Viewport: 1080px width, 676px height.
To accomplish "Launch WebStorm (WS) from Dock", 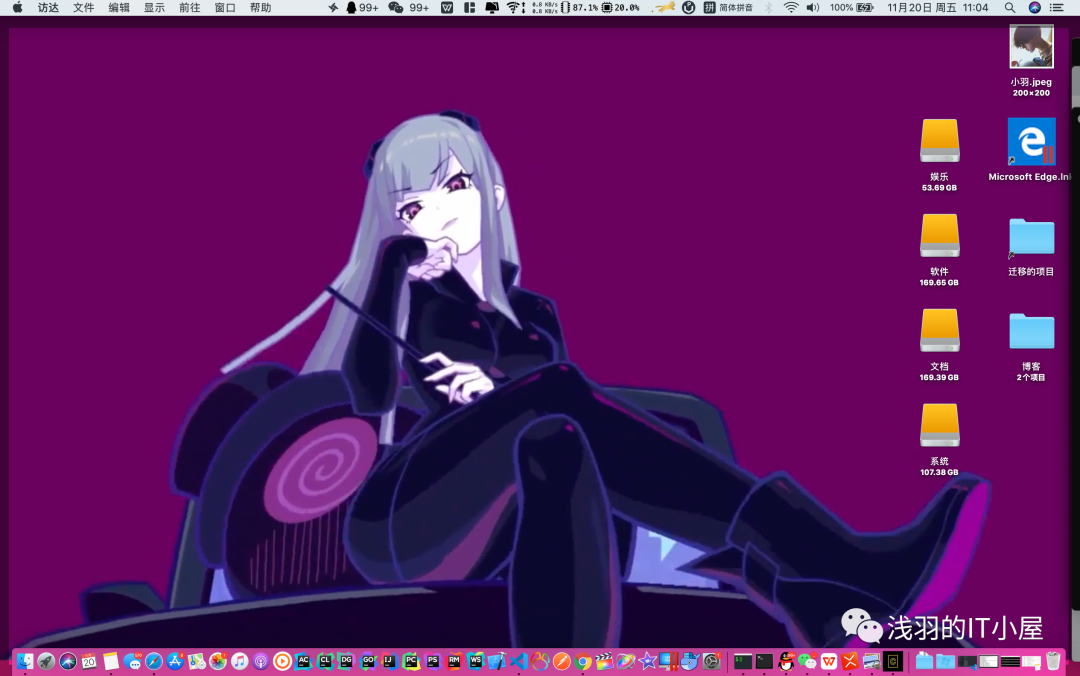I will 475,662.
